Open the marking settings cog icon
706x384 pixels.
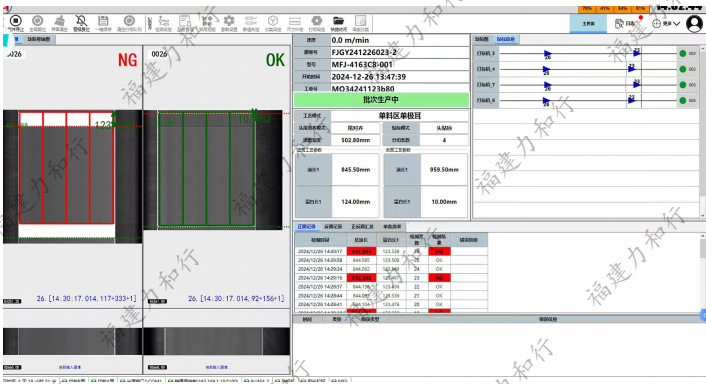(x=317, y=21)
